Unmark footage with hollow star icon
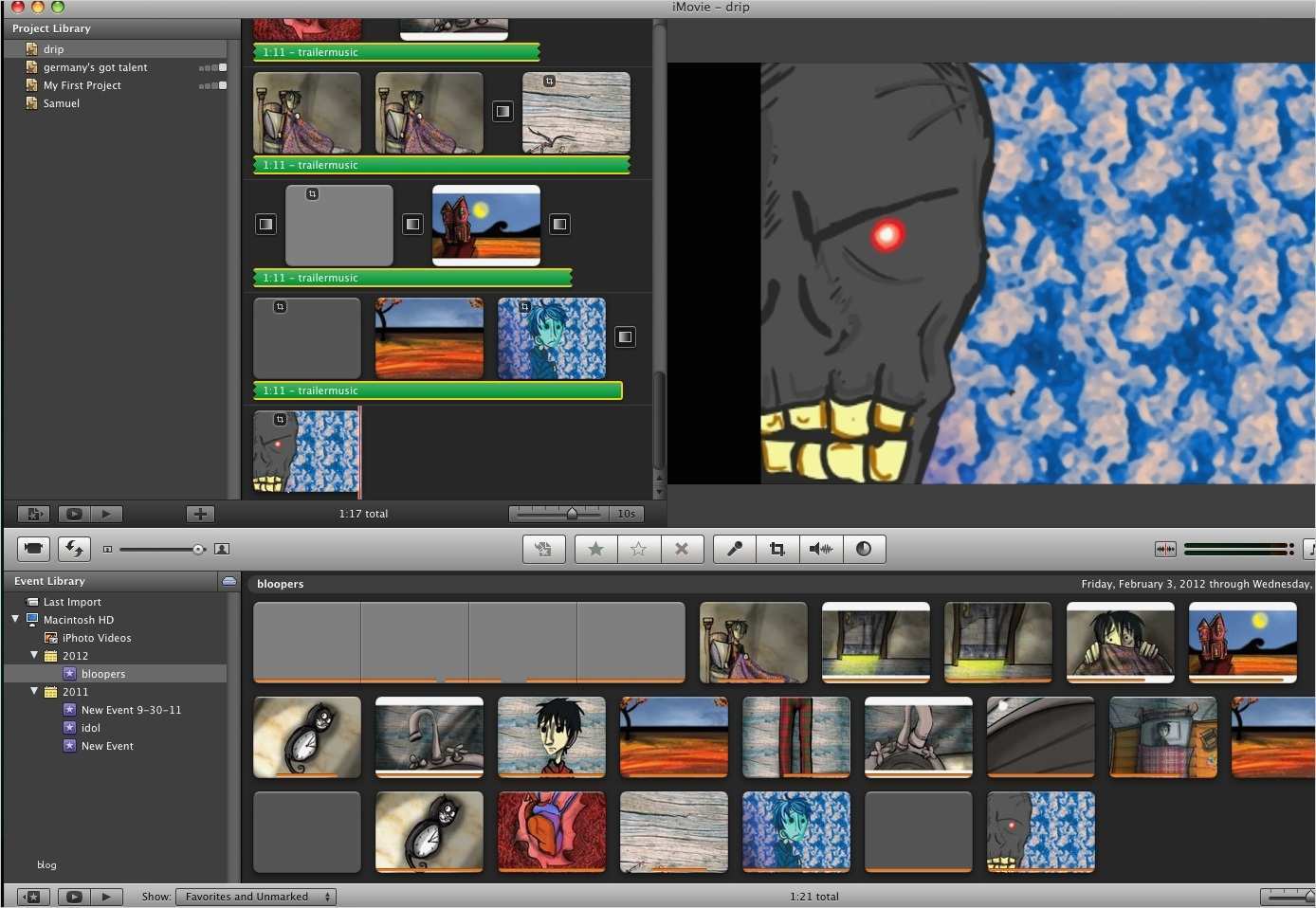 pos(638,548)
